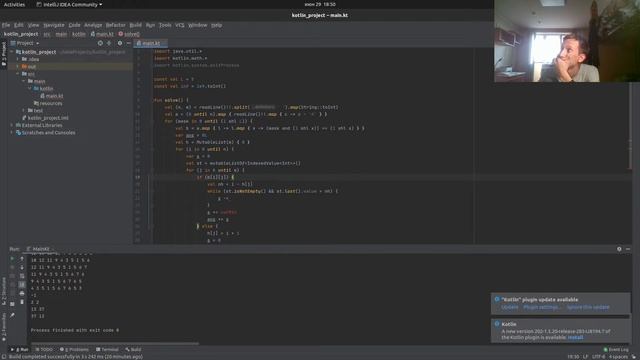Click Update link in Kotlin plugin notification
The width and height of the screenshot is (640, 360).
509,307
